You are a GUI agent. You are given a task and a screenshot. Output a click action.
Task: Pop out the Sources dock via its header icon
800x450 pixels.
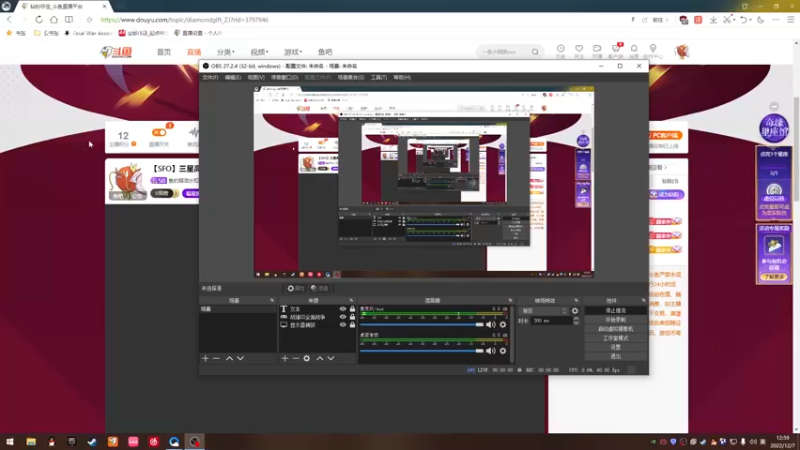coord(351,301)
